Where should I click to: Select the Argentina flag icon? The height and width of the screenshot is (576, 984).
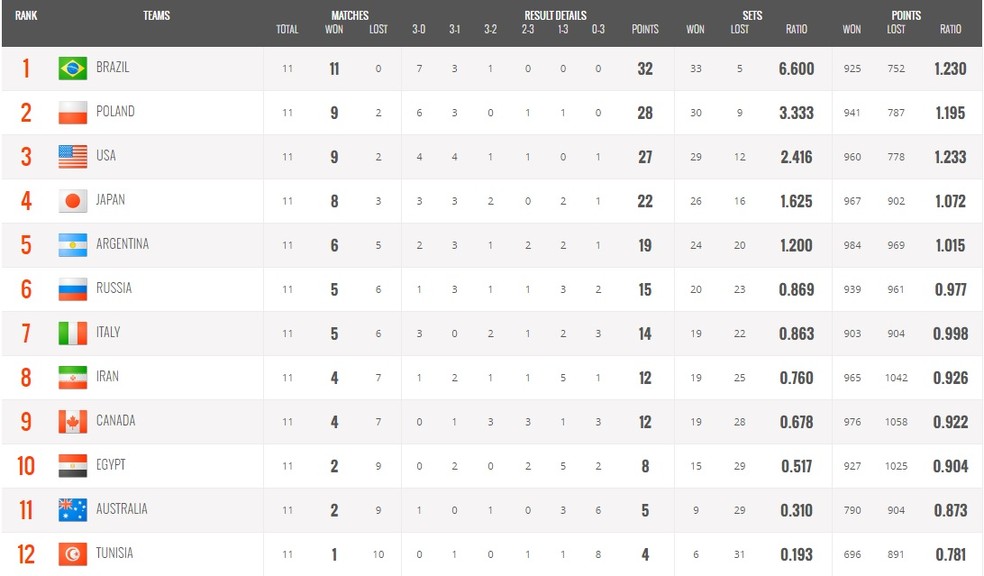pyautogui.click(x=73, y=245)
